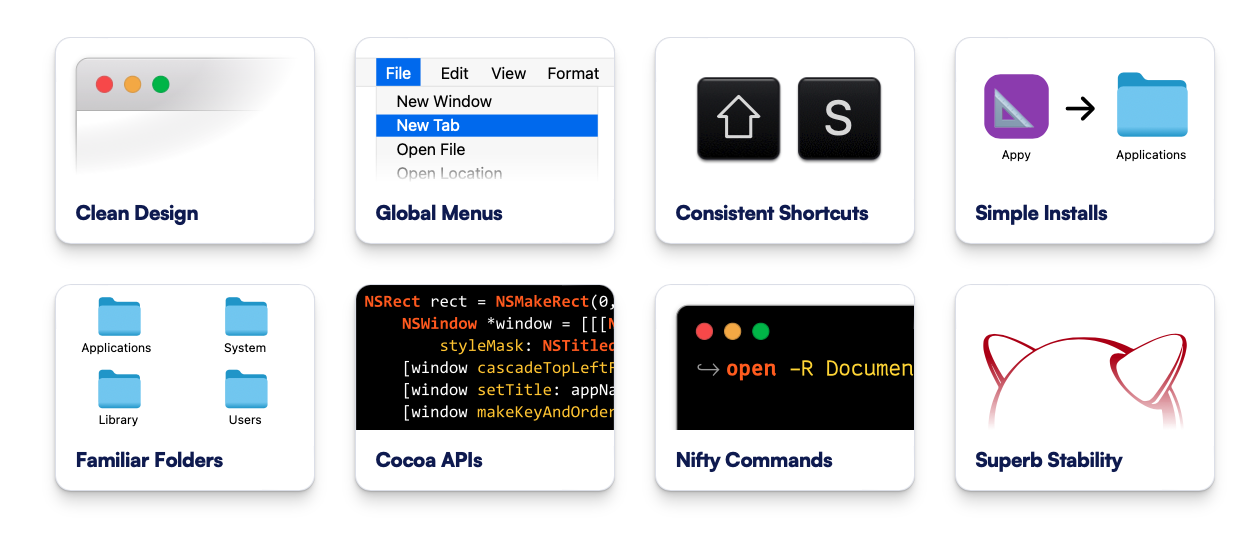Click the Cocoa APIs heading

tap(429, 460)
